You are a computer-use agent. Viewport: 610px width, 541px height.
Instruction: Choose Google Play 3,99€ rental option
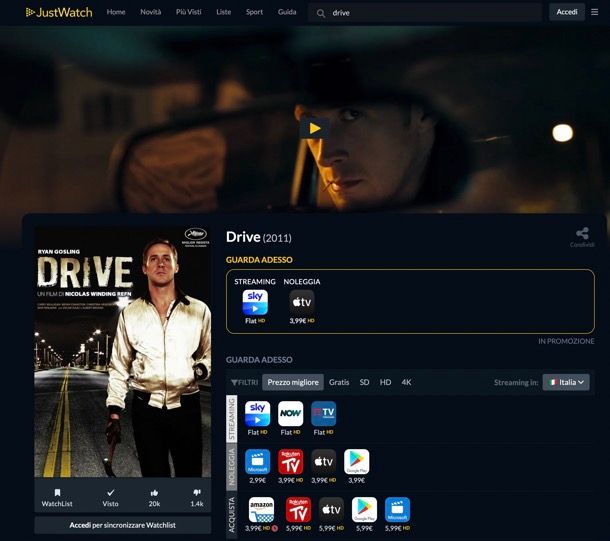(x=357, y=462)
